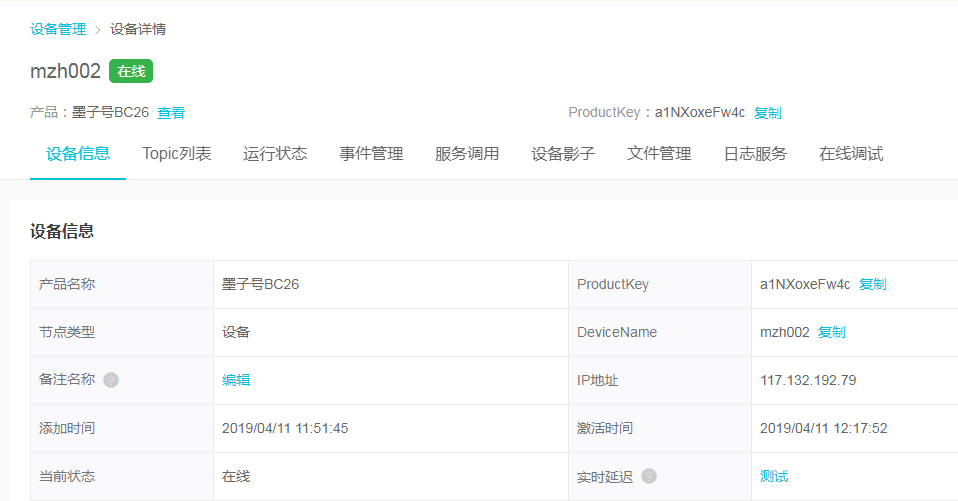
Task: Click the green 在线 status badge
Action: (x=131, y=71)
